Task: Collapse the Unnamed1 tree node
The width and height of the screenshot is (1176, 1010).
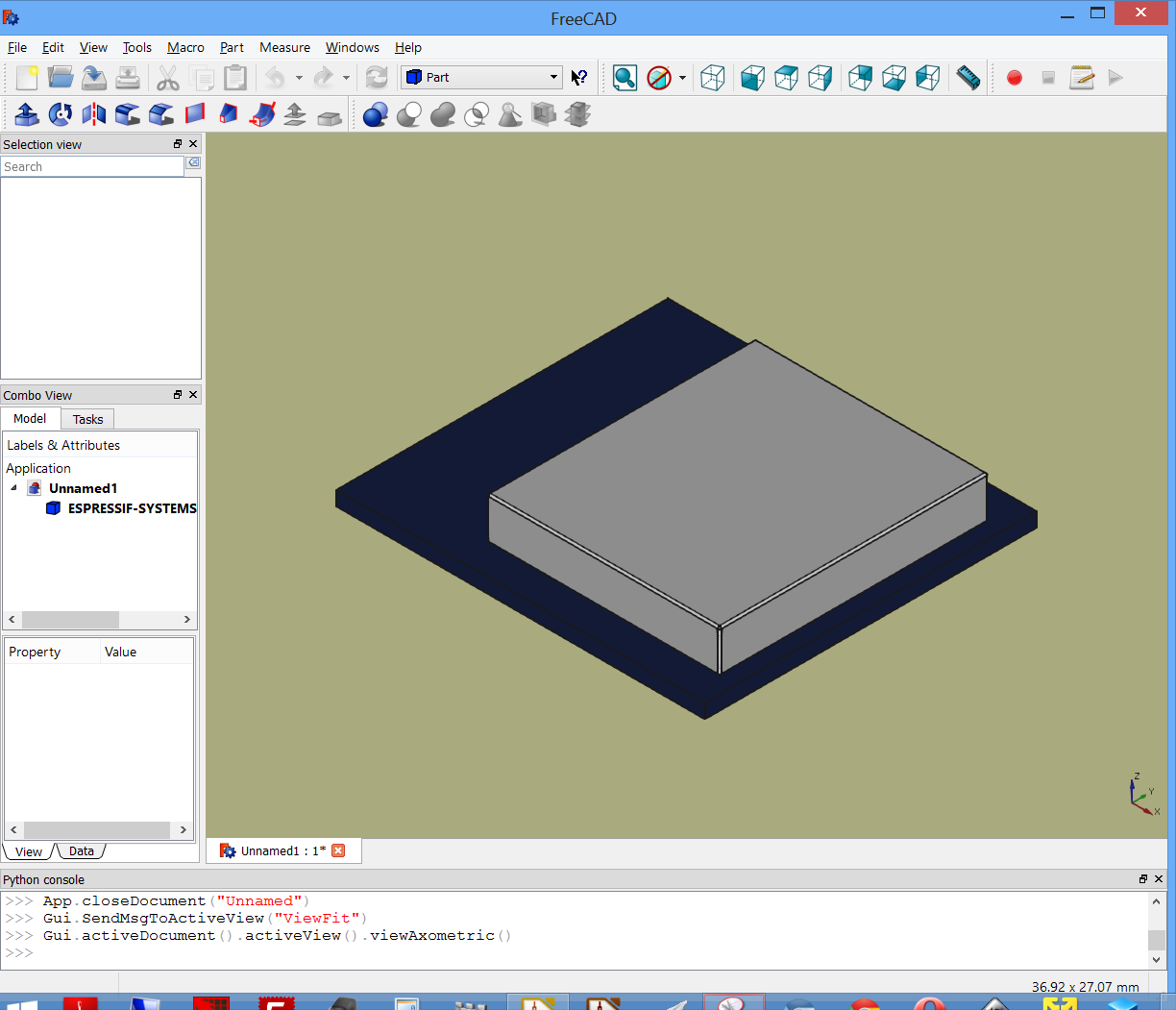Action: (x=14, y=488)
